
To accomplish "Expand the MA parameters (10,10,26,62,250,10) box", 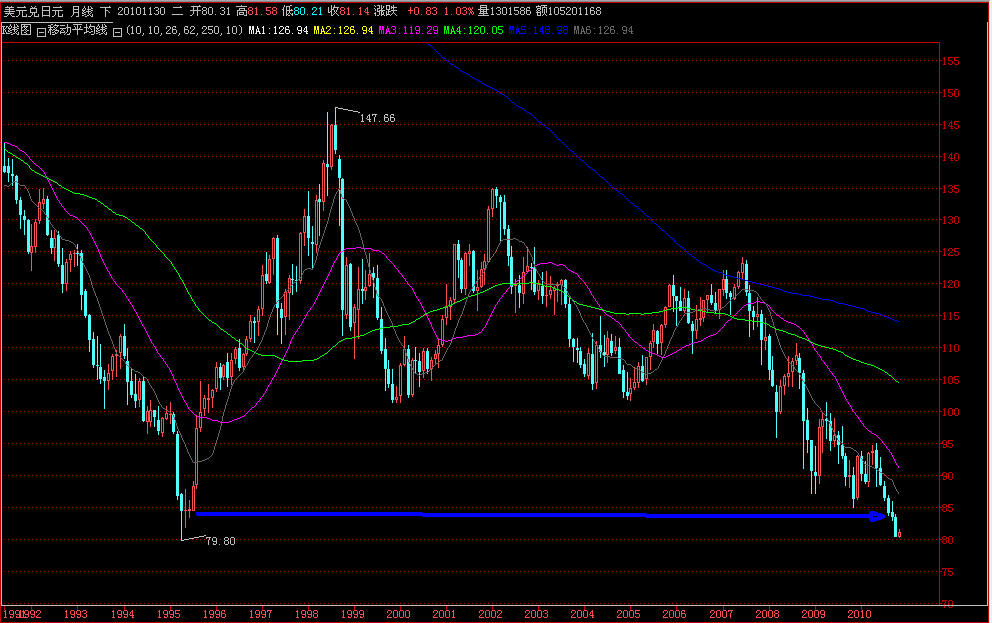I will click(117, 32).
